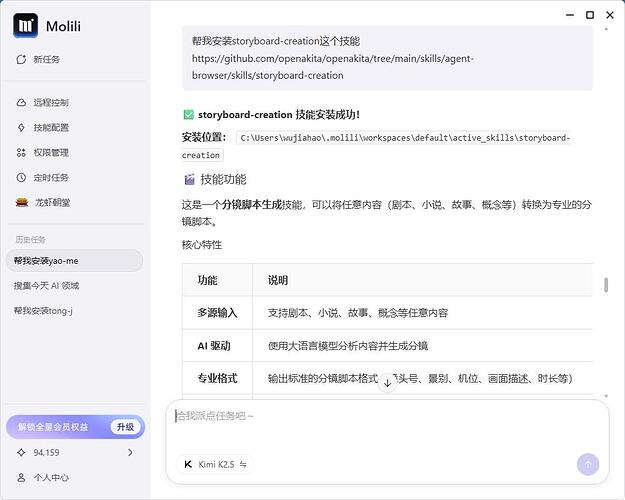Click the Kimi K logo icon
This screenshot has width=625, height=500.
[x=188, y=465]
